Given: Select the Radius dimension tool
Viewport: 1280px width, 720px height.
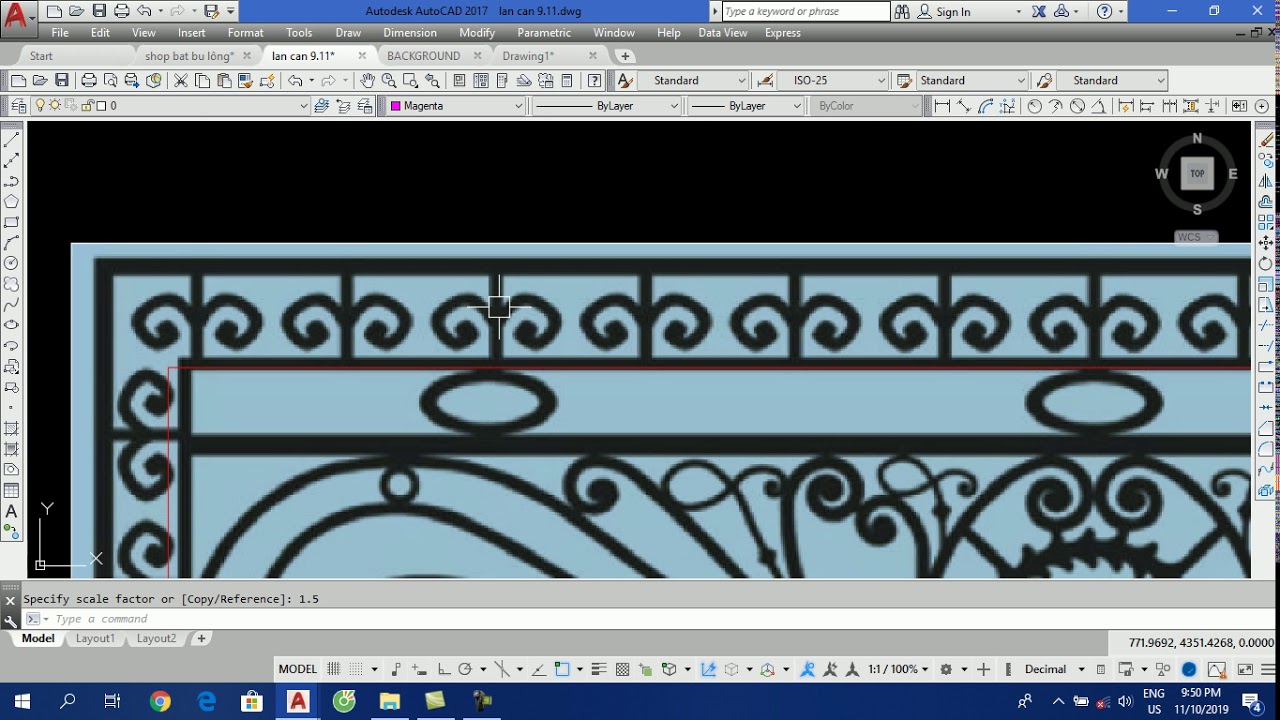Looking at the screenshot, I should (1034, 106).
